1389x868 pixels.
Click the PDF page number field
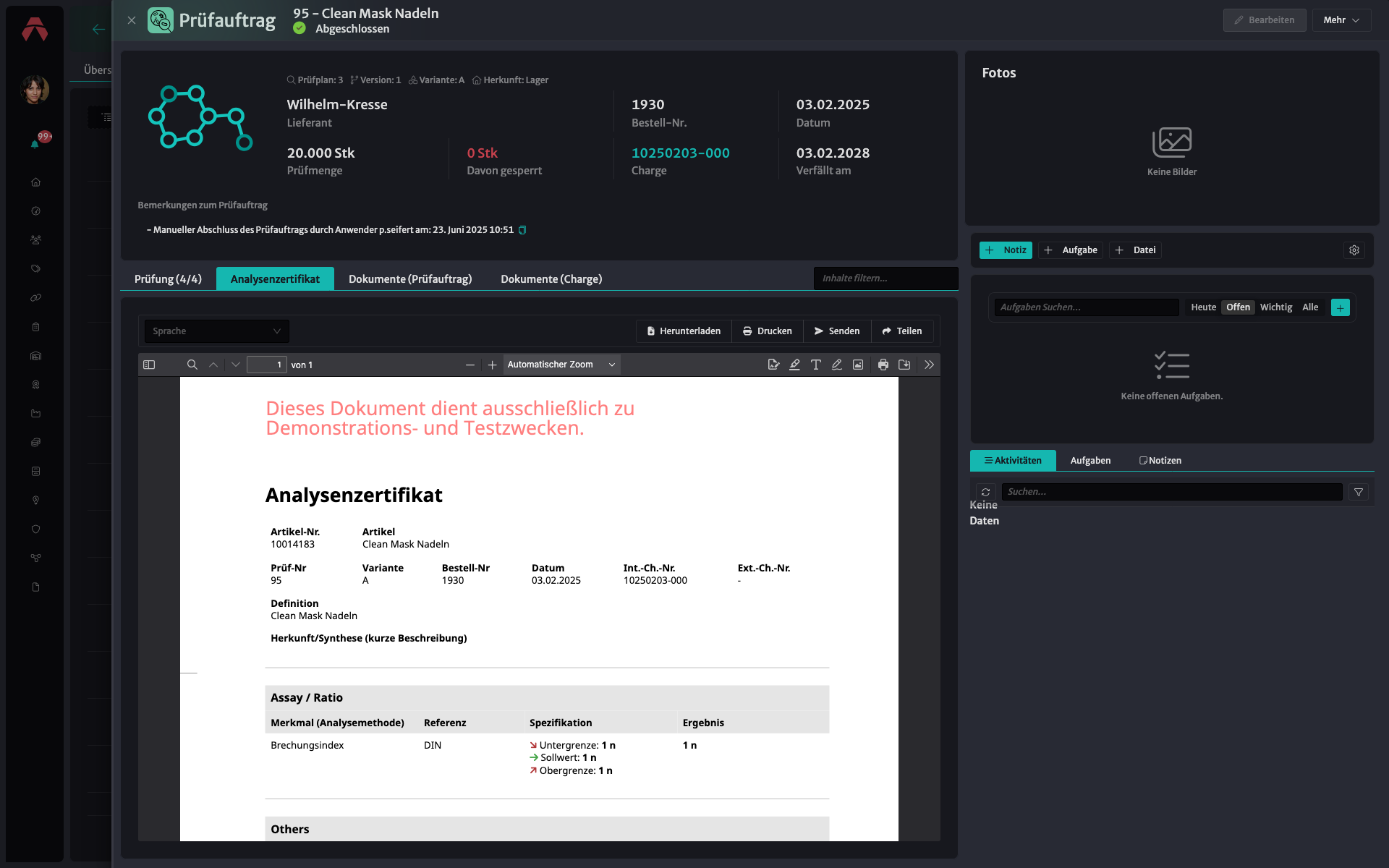(x=266, y=365)
